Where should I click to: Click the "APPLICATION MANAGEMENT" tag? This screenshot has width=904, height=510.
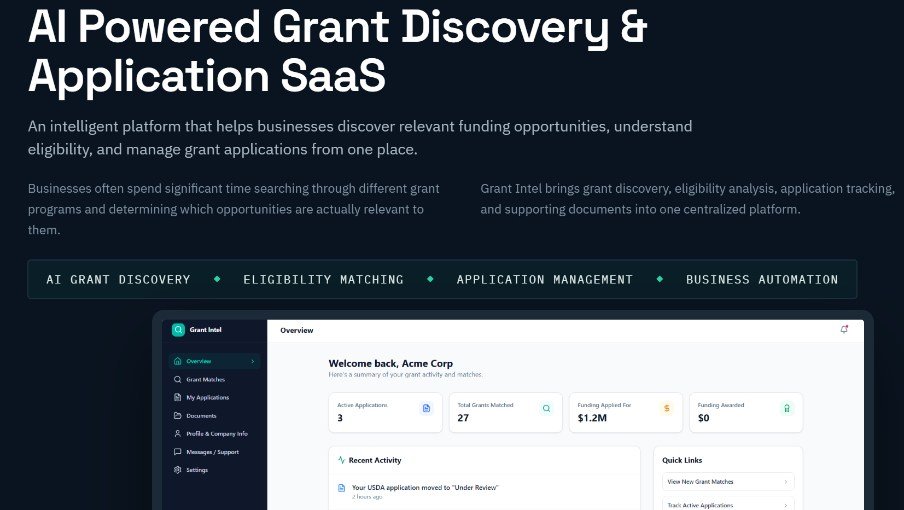tap(545, 279)
